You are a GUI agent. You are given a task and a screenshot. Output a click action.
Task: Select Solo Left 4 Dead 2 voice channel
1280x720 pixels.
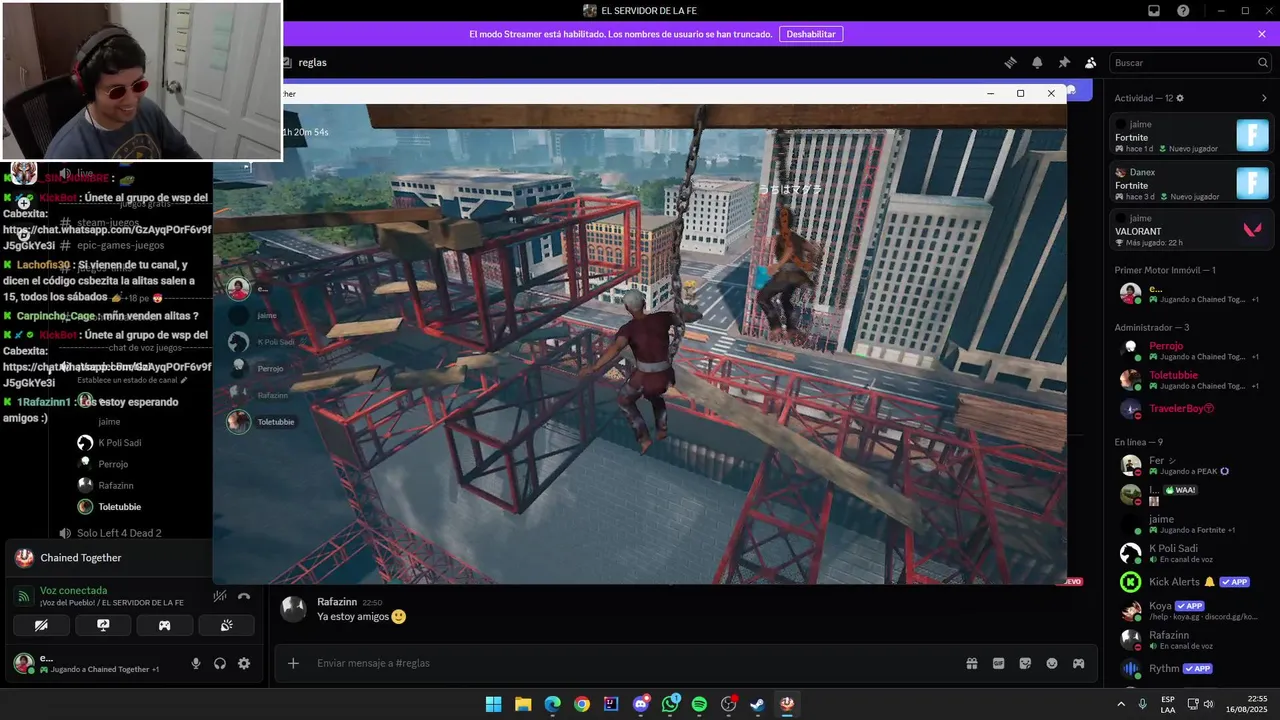click(x=119, y=533)
